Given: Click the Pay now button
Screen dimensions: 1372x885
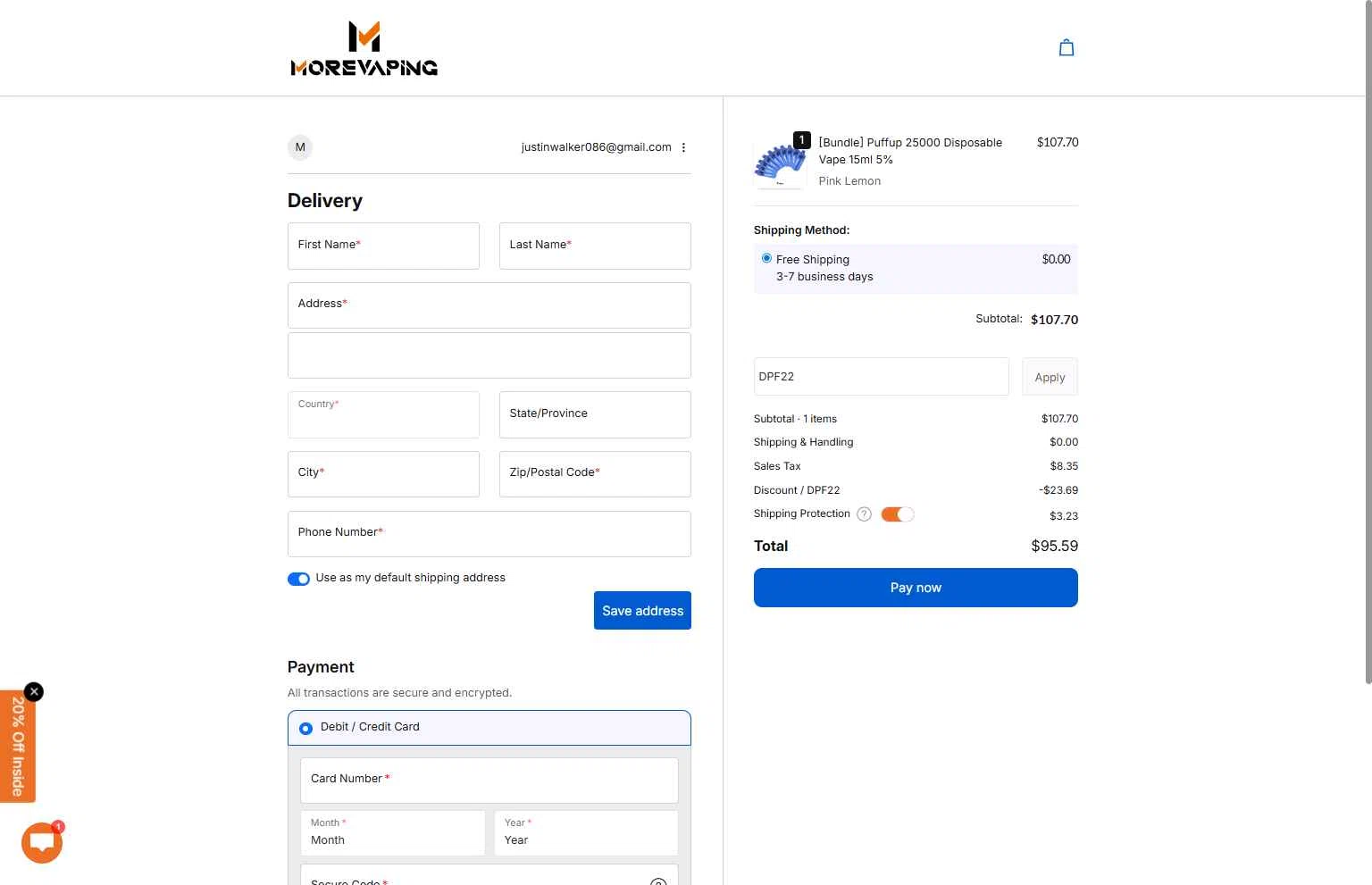Looking at the screenshot, I should pyautogui.click(x=916, y=588).
